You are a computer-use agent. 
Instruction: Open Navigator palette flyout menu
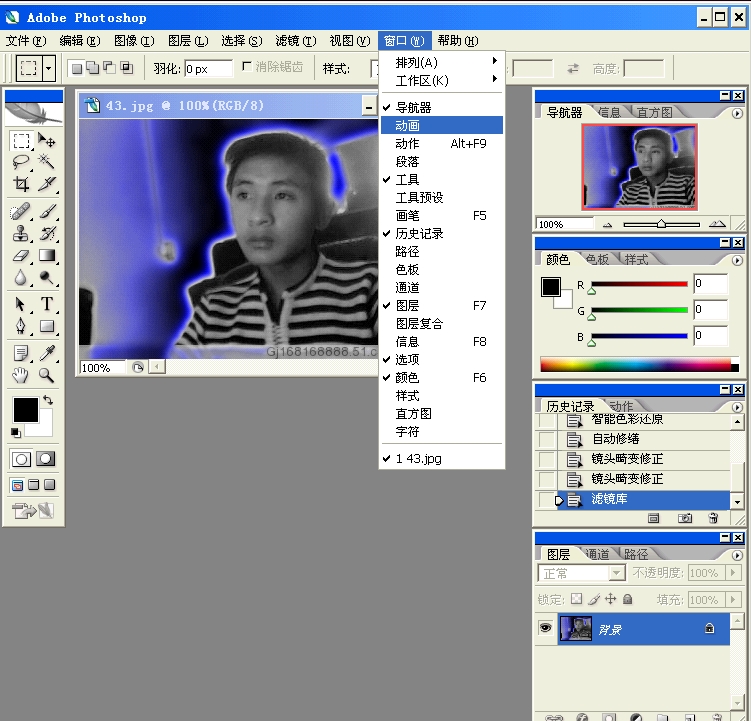click(737, 113)
